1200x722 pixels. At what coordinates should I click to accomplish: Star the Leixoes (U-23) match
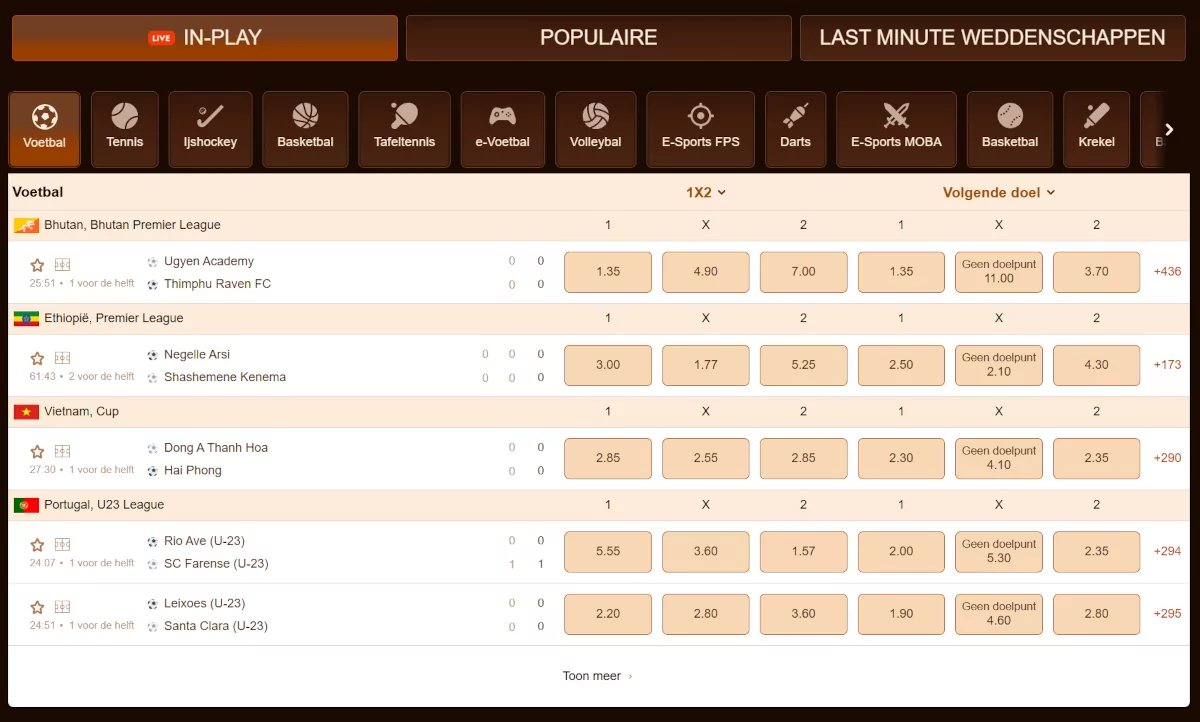click(x=37, y=607)
